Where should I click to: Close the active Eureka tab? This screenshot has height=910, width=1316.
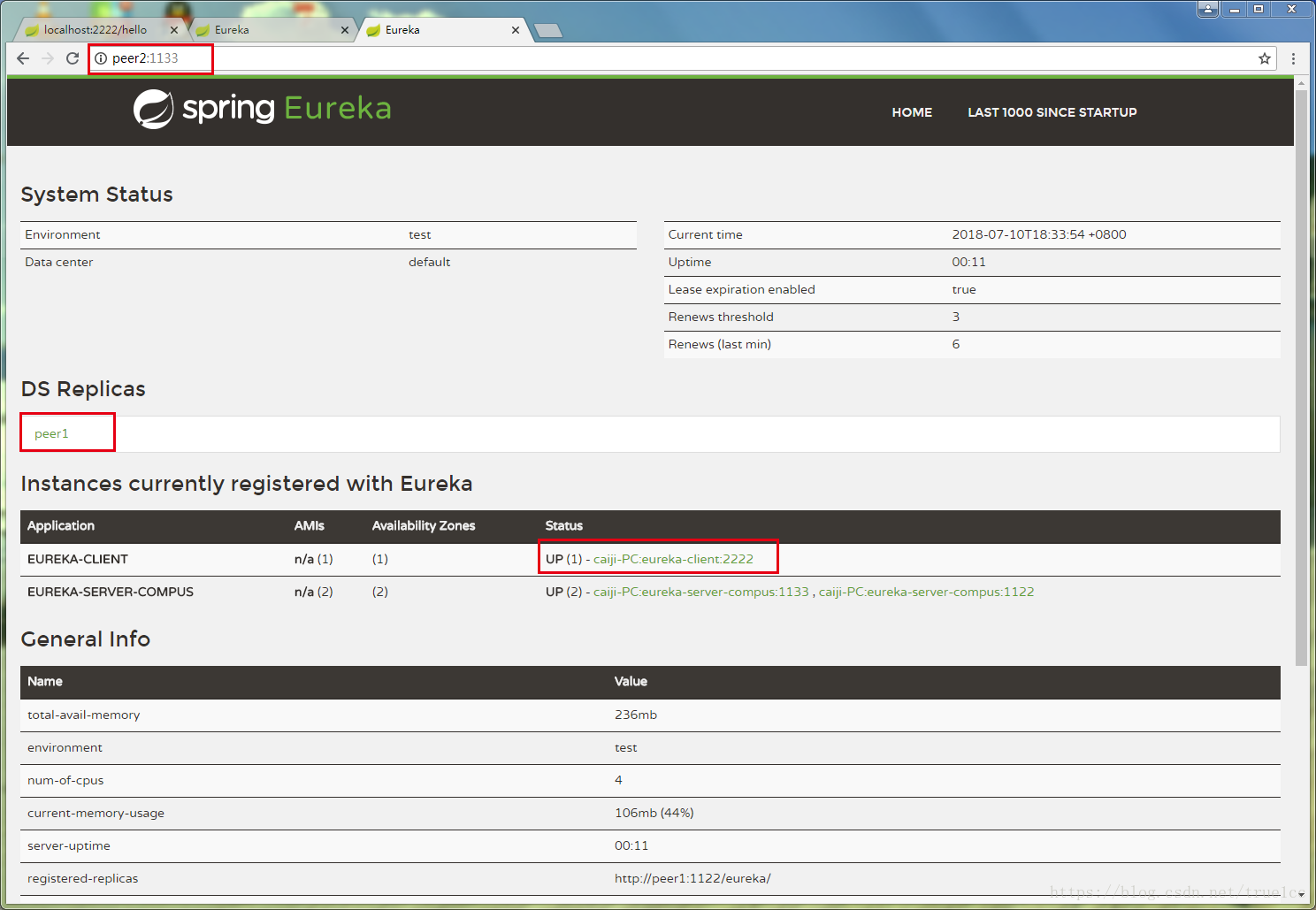tap(516, 30)
